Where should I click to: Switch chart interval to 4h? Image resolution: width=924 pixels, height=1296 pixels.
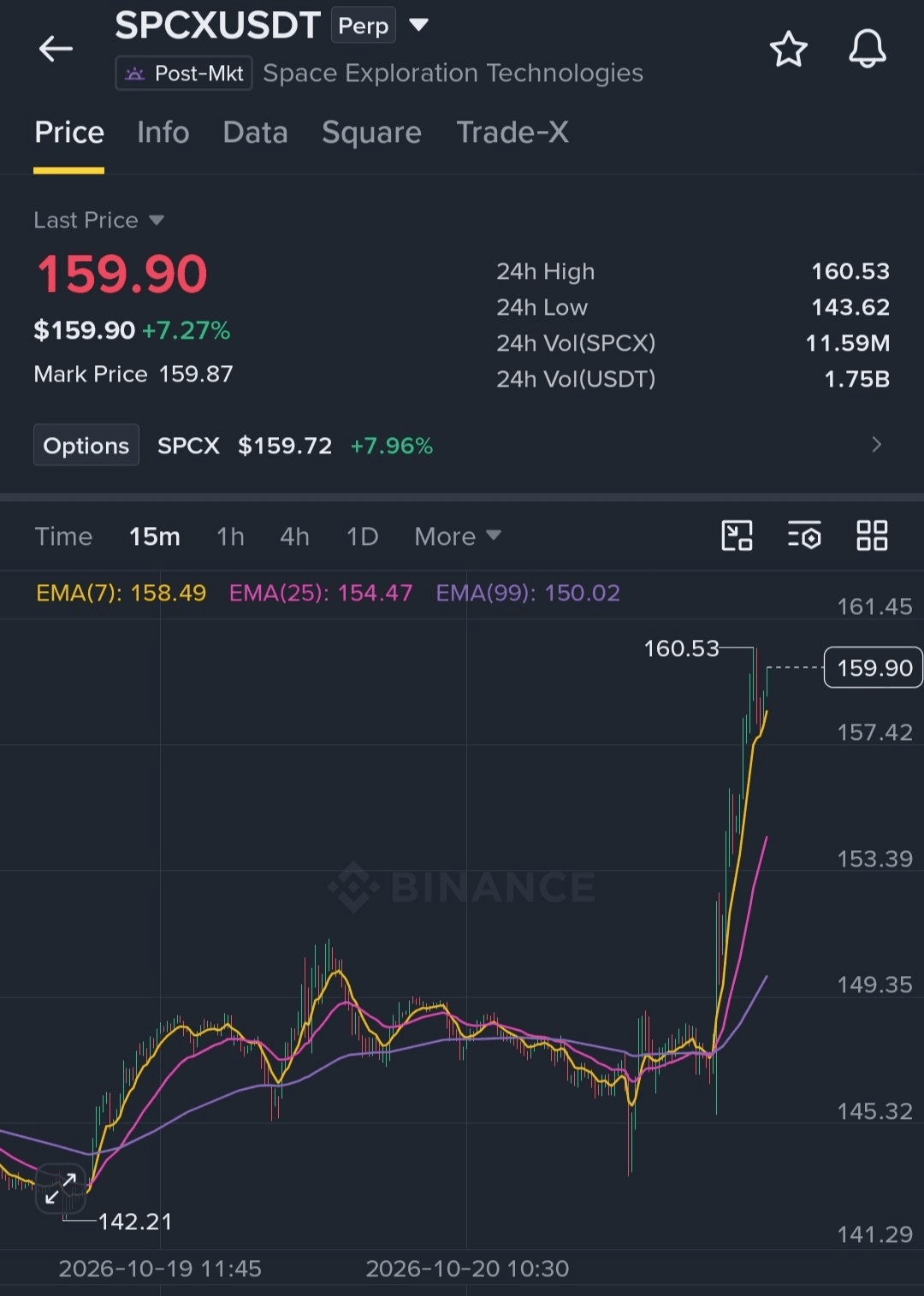[294, 536]
